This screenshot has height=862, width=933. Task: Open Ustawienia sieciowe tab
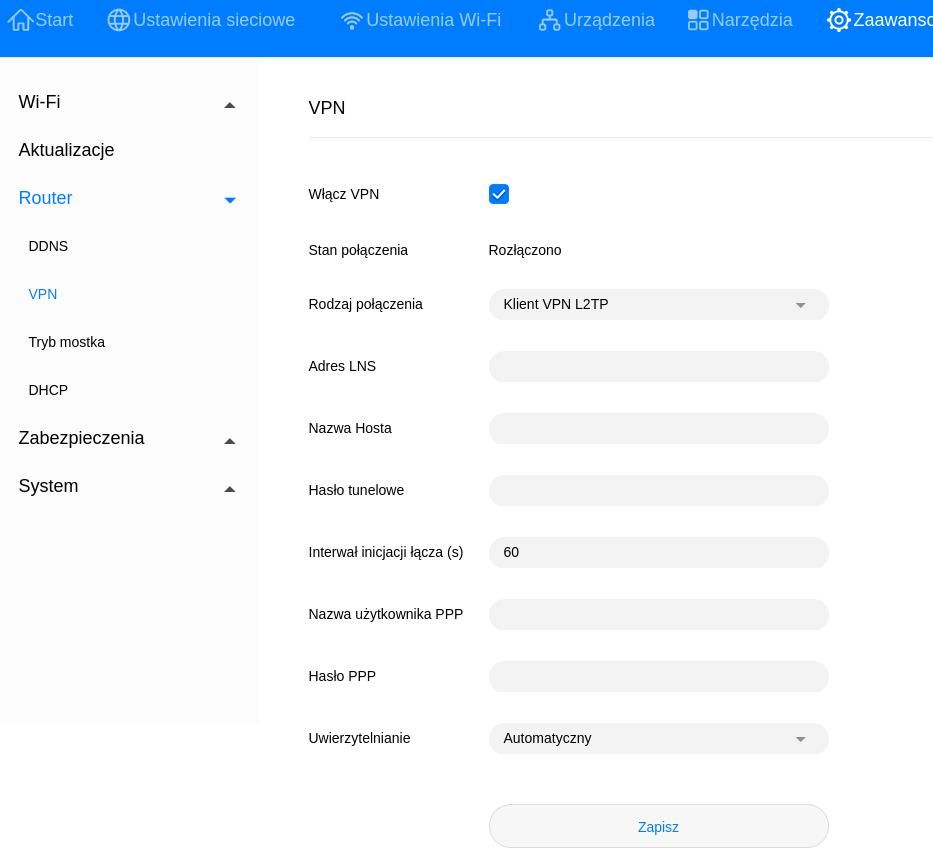pyautogui.click(x=201, y=20)
